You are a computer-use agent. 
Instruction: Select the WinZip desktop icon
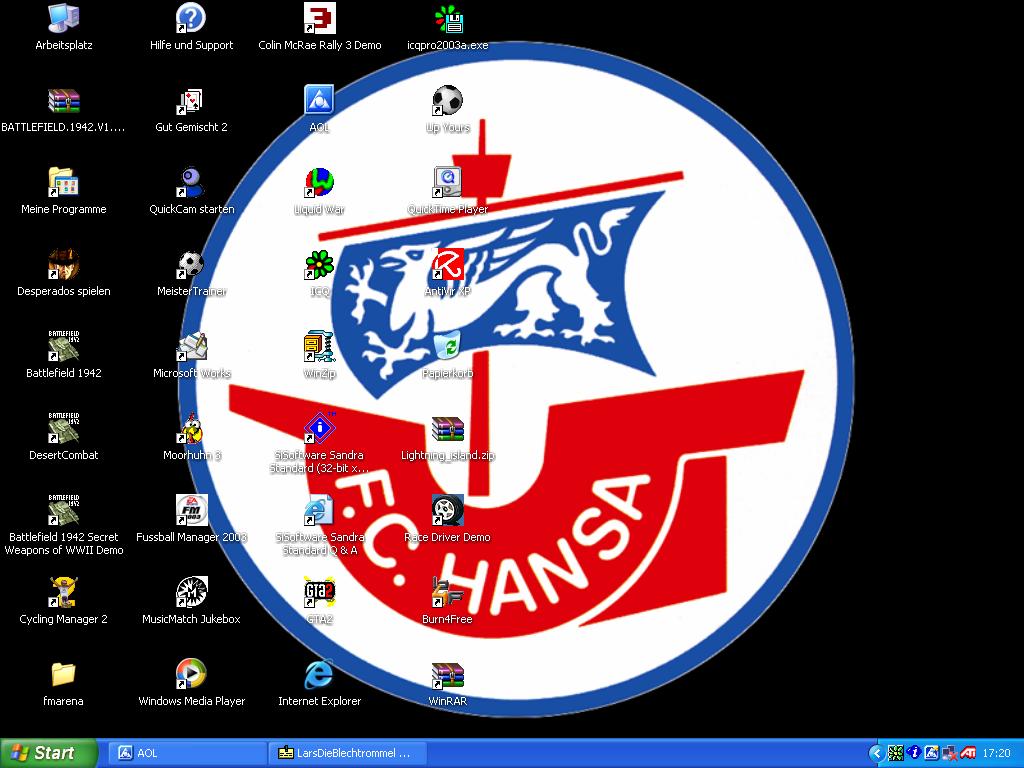click(319, 347)
